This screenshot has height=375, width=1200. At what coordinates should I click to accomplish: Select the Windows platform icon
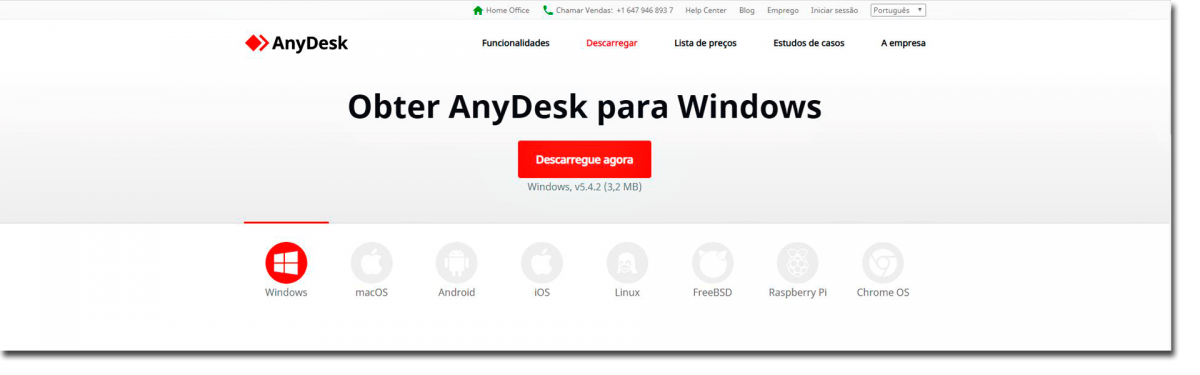(286, 263)
